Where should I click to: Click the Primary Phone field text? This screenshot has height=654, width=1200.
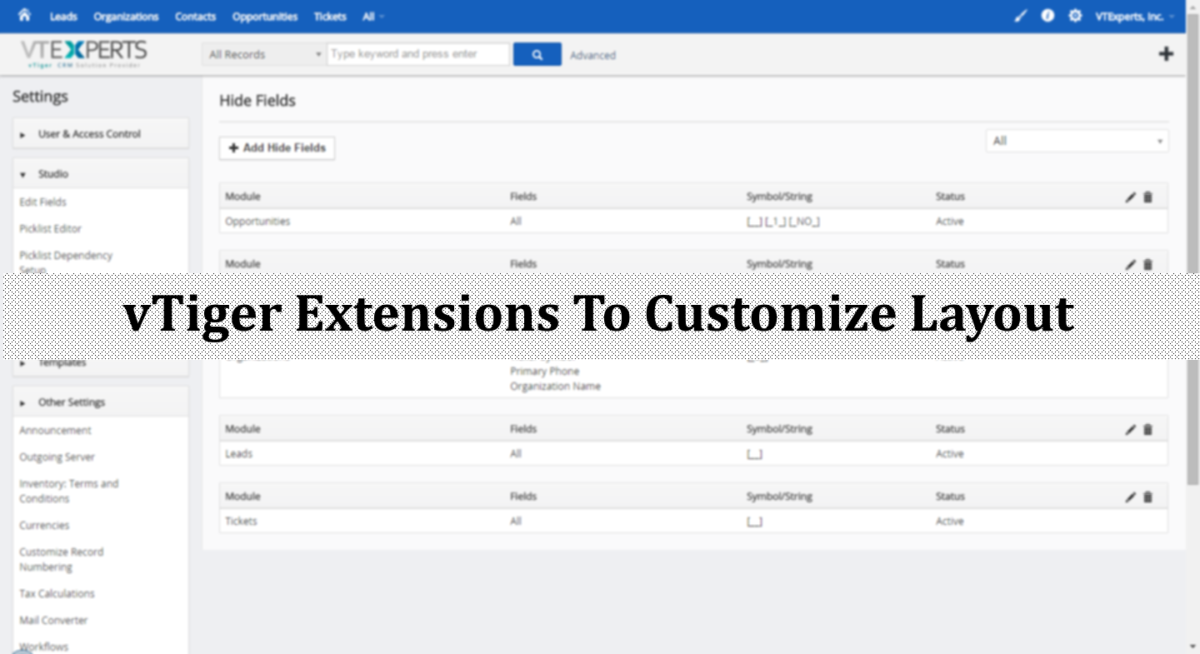(x=545, y=371)
